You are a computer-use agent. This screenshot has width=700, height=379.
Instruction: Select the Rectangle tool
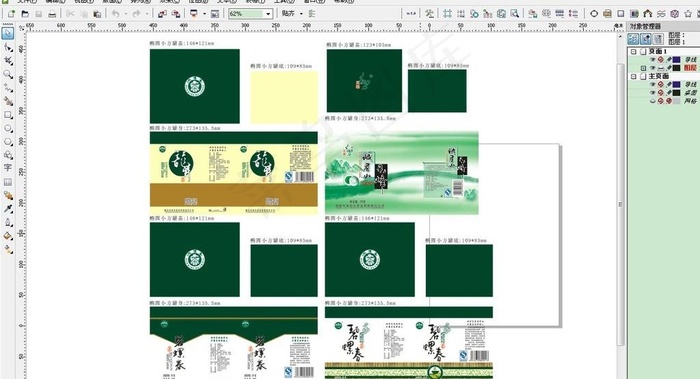coord(8,115)
